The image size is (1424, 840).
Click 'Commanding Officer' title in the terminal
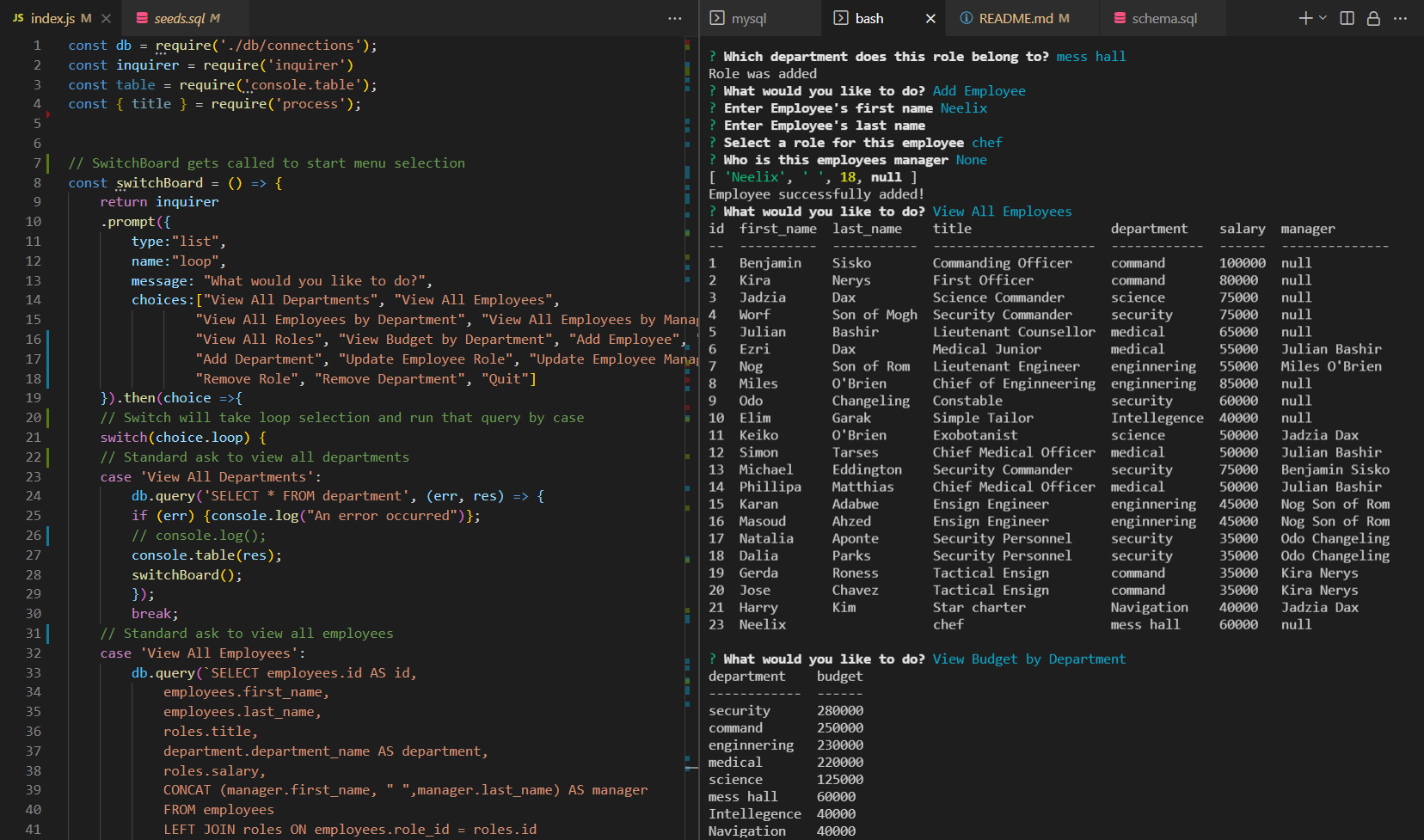[x=1003, y=263]
